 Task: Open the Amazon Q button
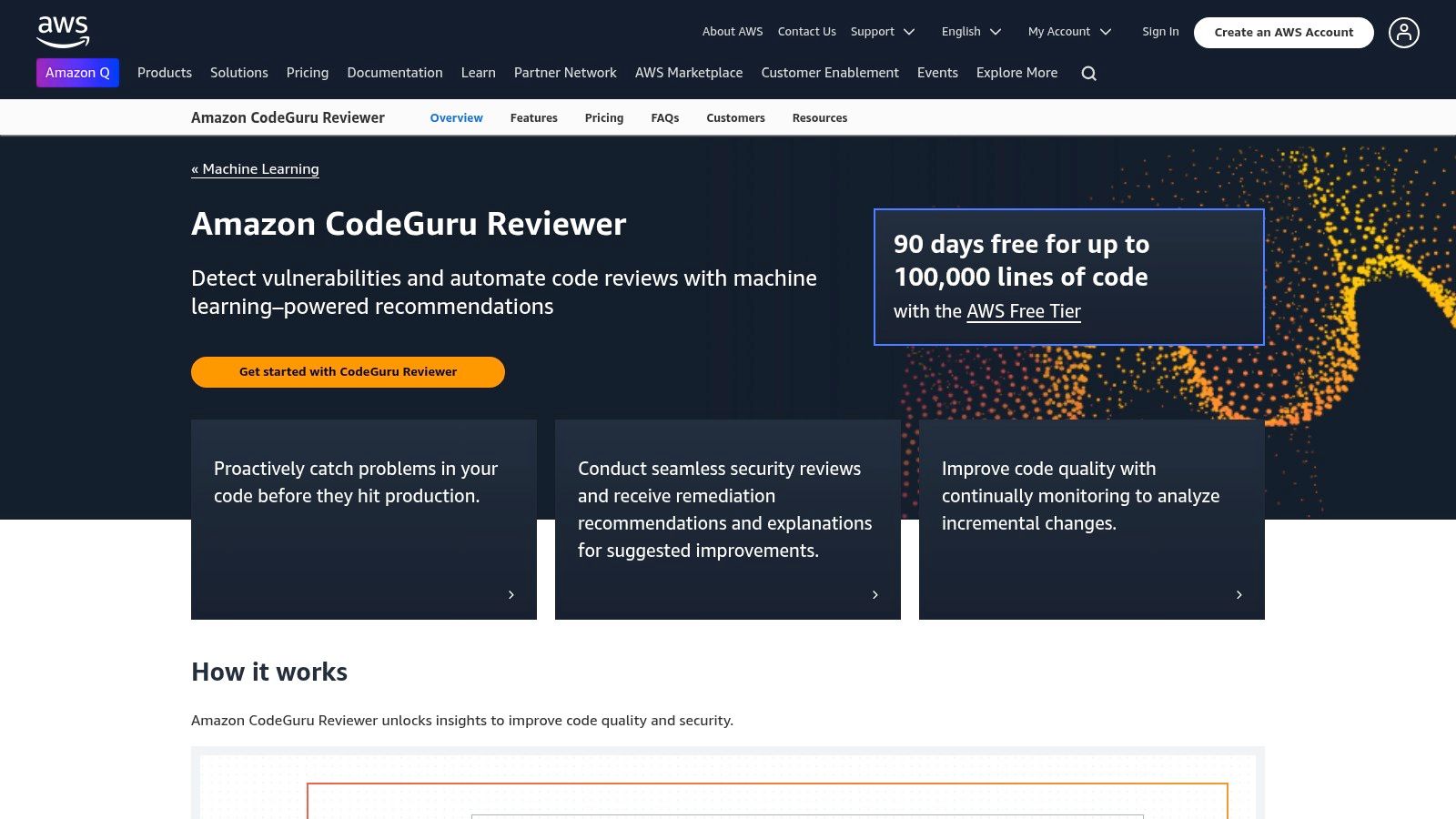[77, 73]
